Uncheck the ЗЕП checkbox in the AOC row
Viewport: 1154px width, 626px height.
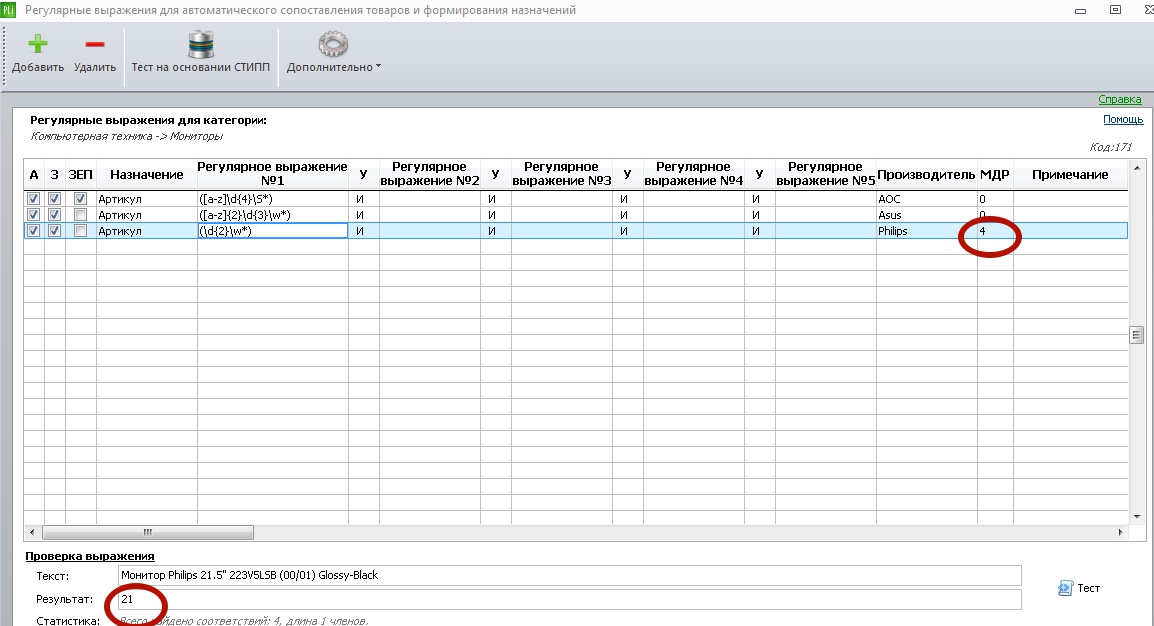tap(80, 199)
